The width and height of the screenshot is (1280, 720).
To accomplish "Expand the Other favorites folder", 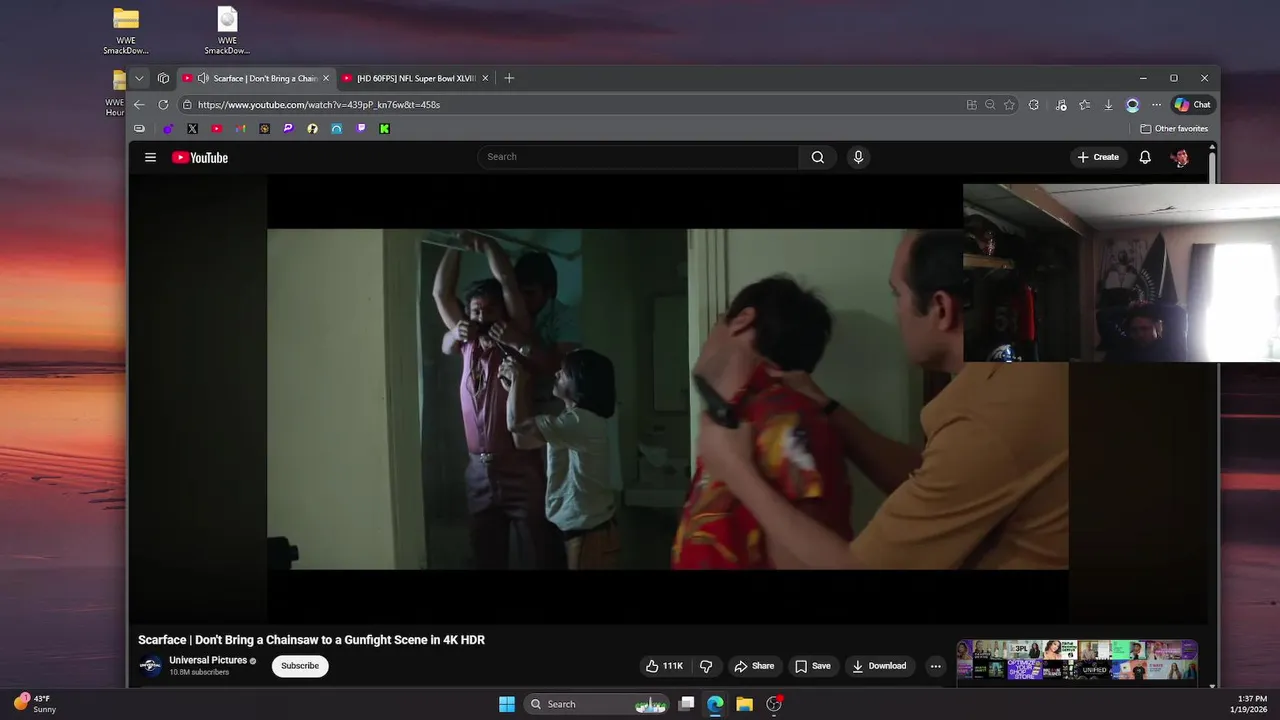I will pos(1174,128).
